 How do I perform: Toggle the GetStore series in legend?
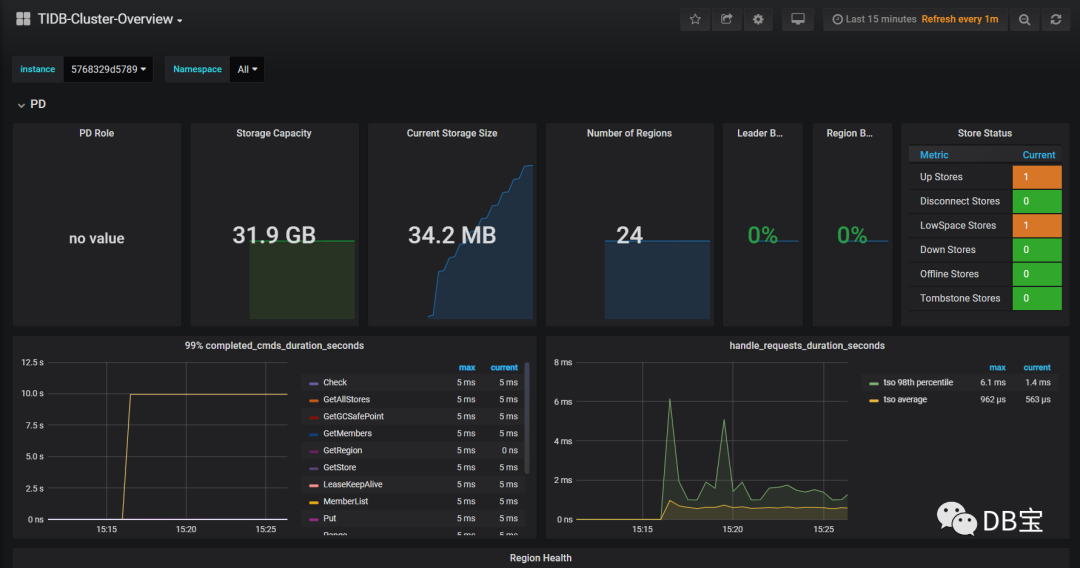click(340, 467)
